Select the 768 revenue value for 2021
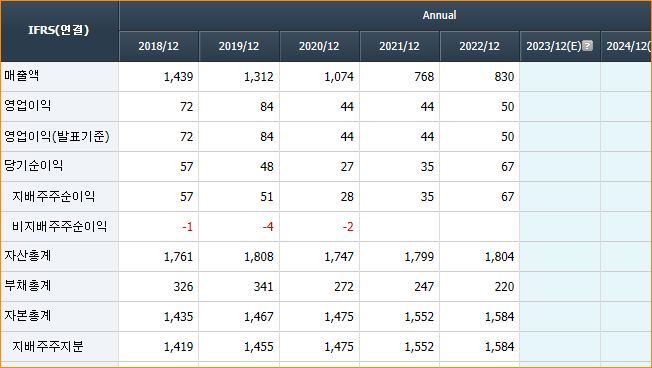The height and width of the screenshot is (368, 652). (424, 77)
